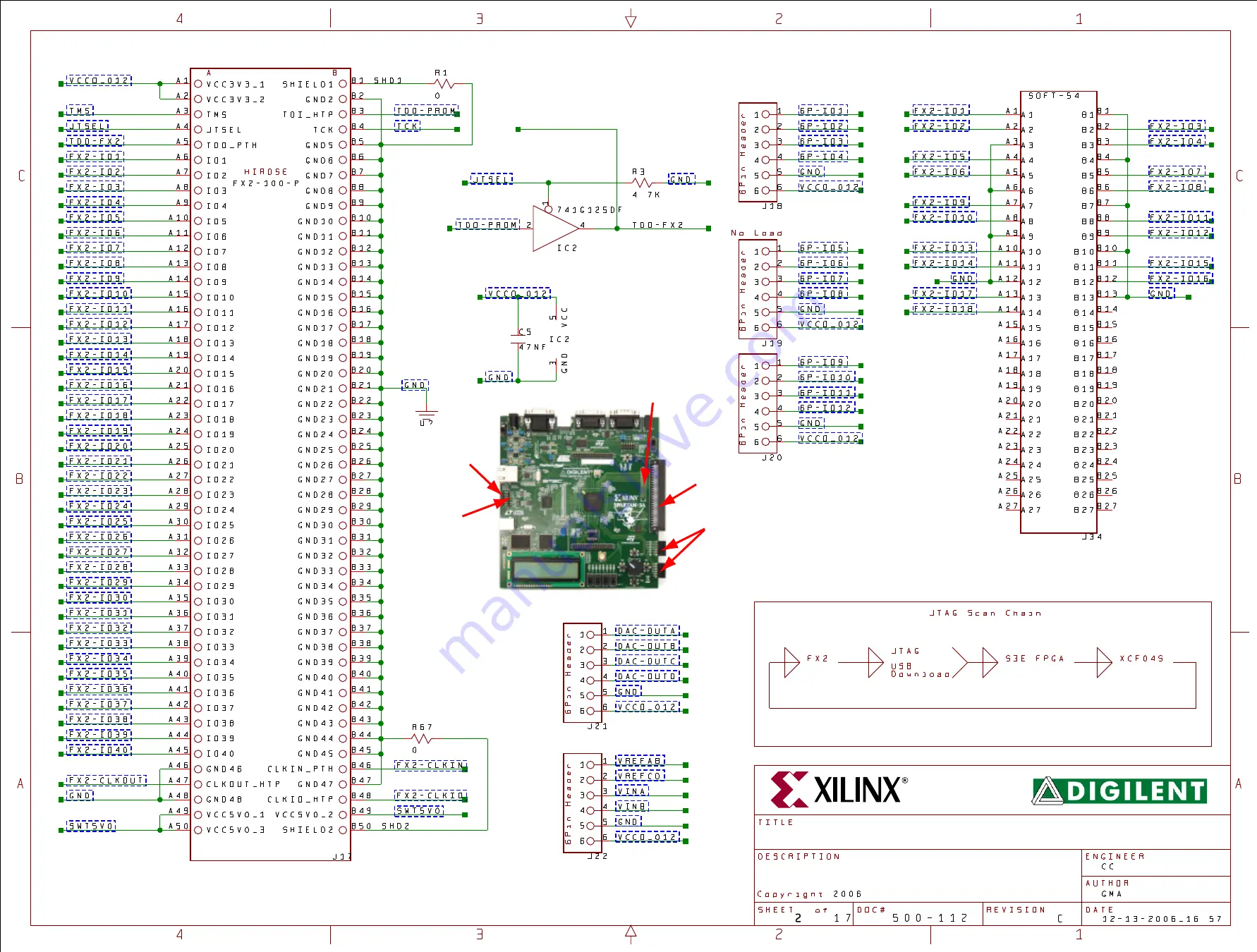The height and width of the screenshot is (952, 1257).
Task: Select the 6P-IO1 label on header J18
Action: point(823,111)
